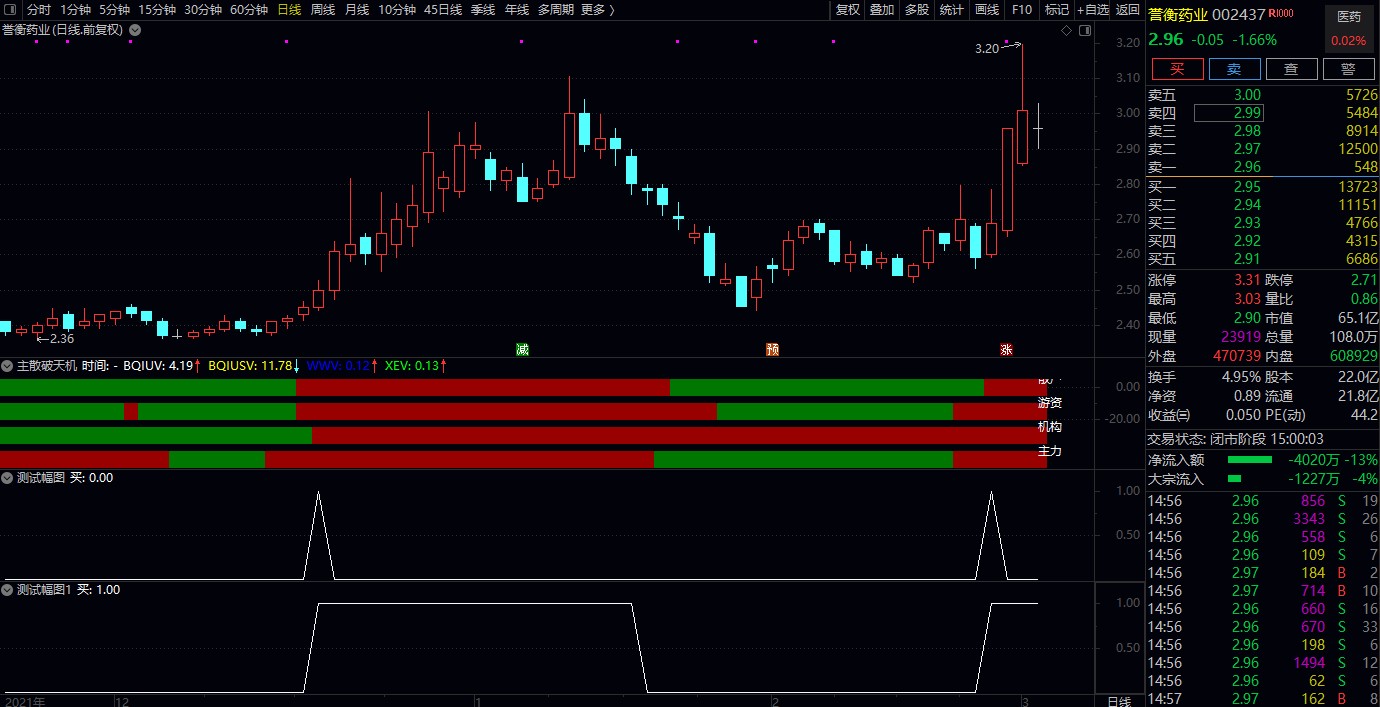The height and width of the screenshot is (707, 1380).
Task: Activate the 画线 drawing tool
Action: click(987, 10)
